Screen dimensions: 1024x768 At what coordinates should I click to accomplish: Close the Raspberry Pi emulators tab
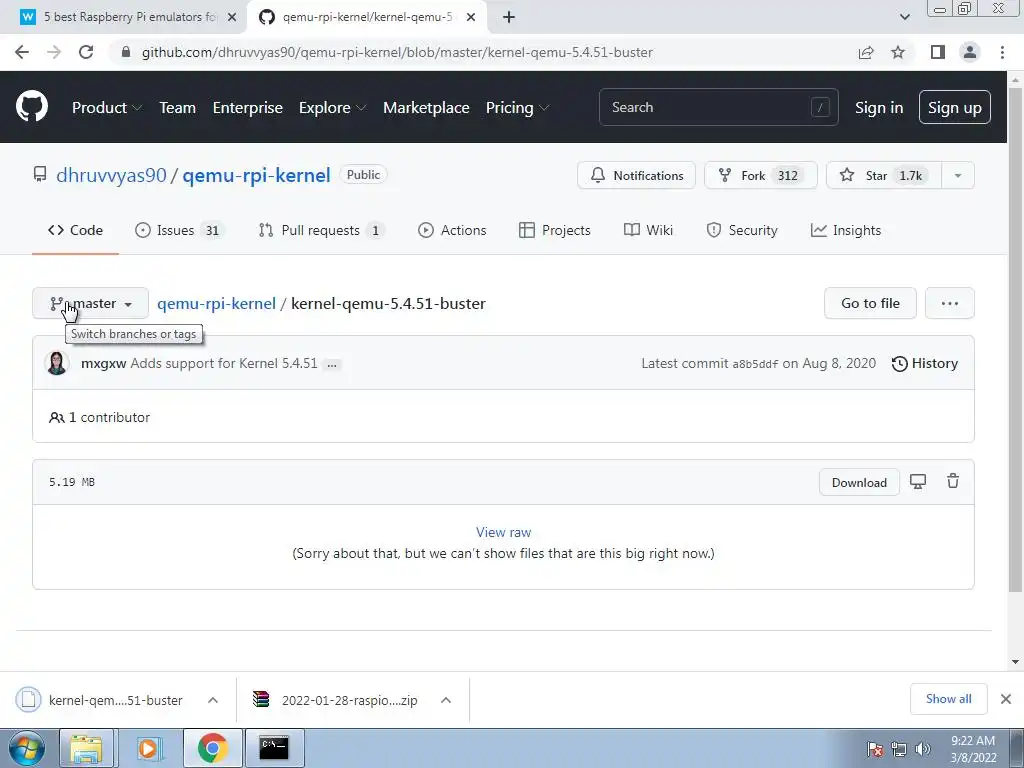pyautogui.click(x=232, y=18)
